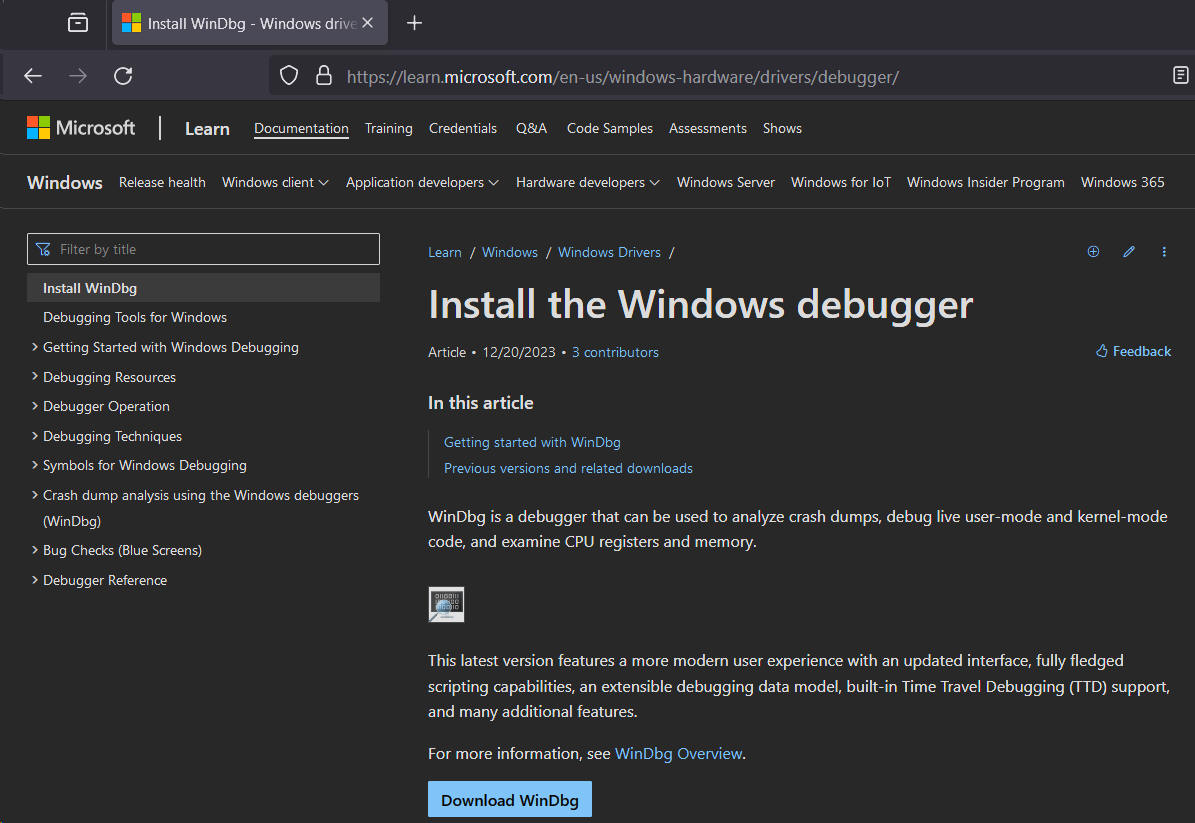Open the Documentation tab
This screenshot has height=823, width=1195.
click(301, 128)
